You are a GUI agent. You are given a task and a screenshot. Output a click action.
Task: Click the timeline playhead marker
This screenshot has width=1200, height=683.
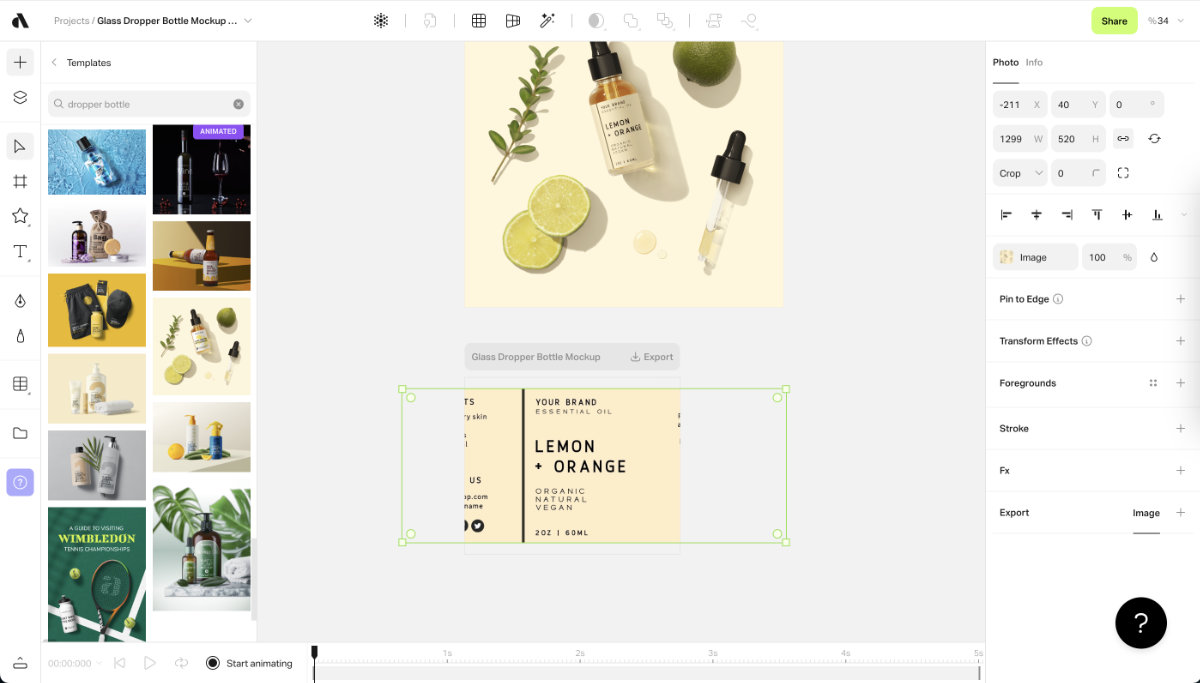click(x=314, y=653)
